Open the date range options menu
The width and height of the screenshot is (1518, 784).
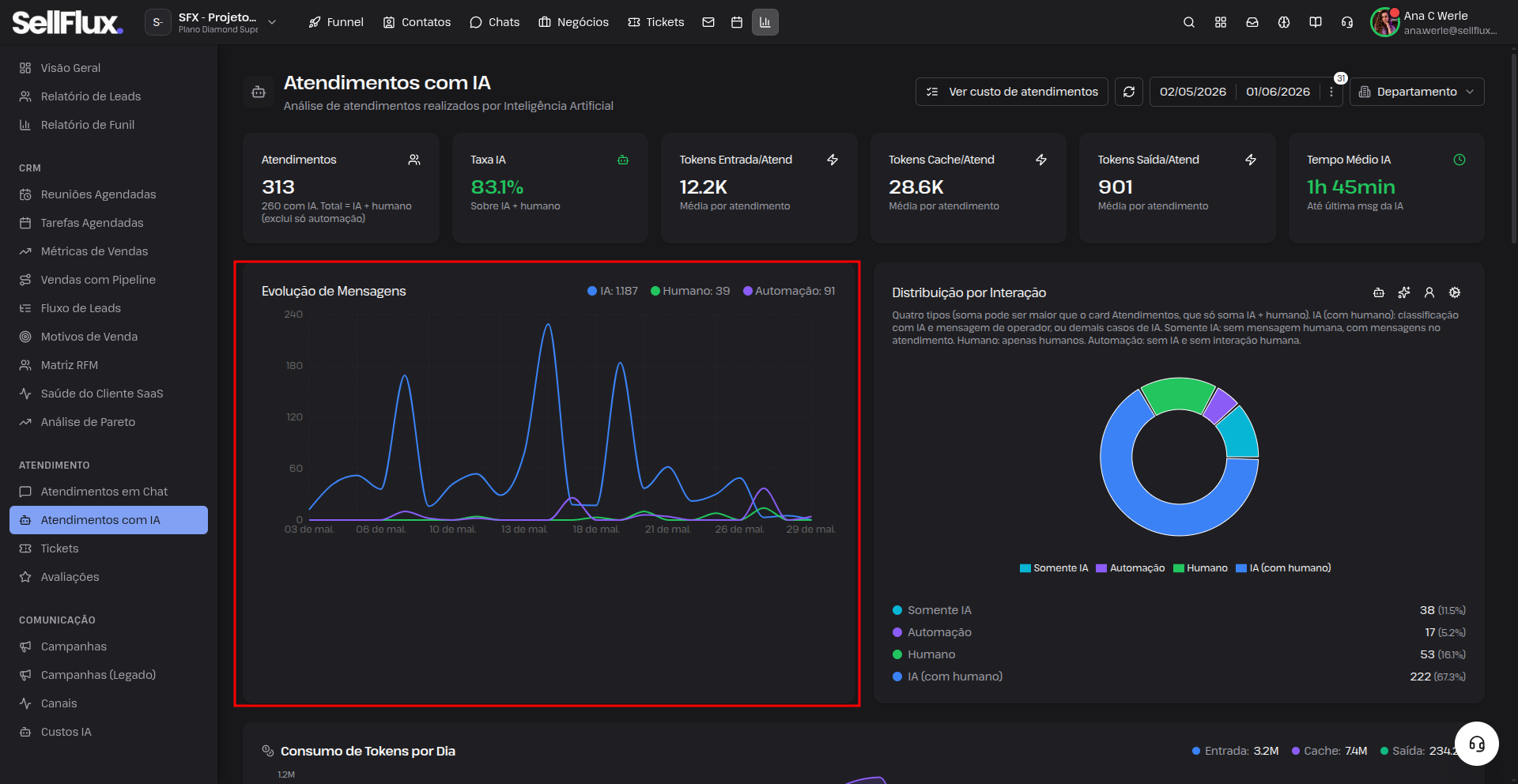(1331, 92)
